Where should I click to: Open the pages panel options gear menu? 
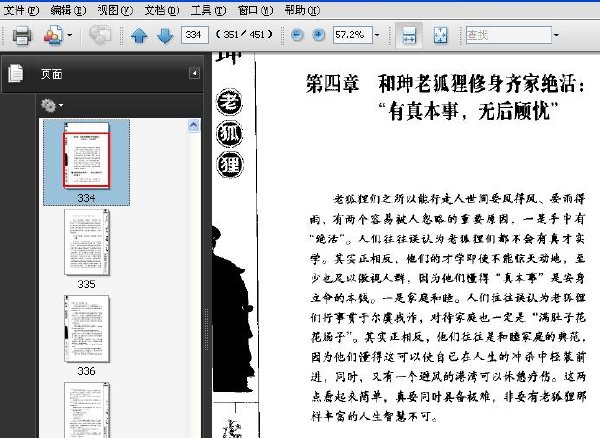click(x=52, y=105)
